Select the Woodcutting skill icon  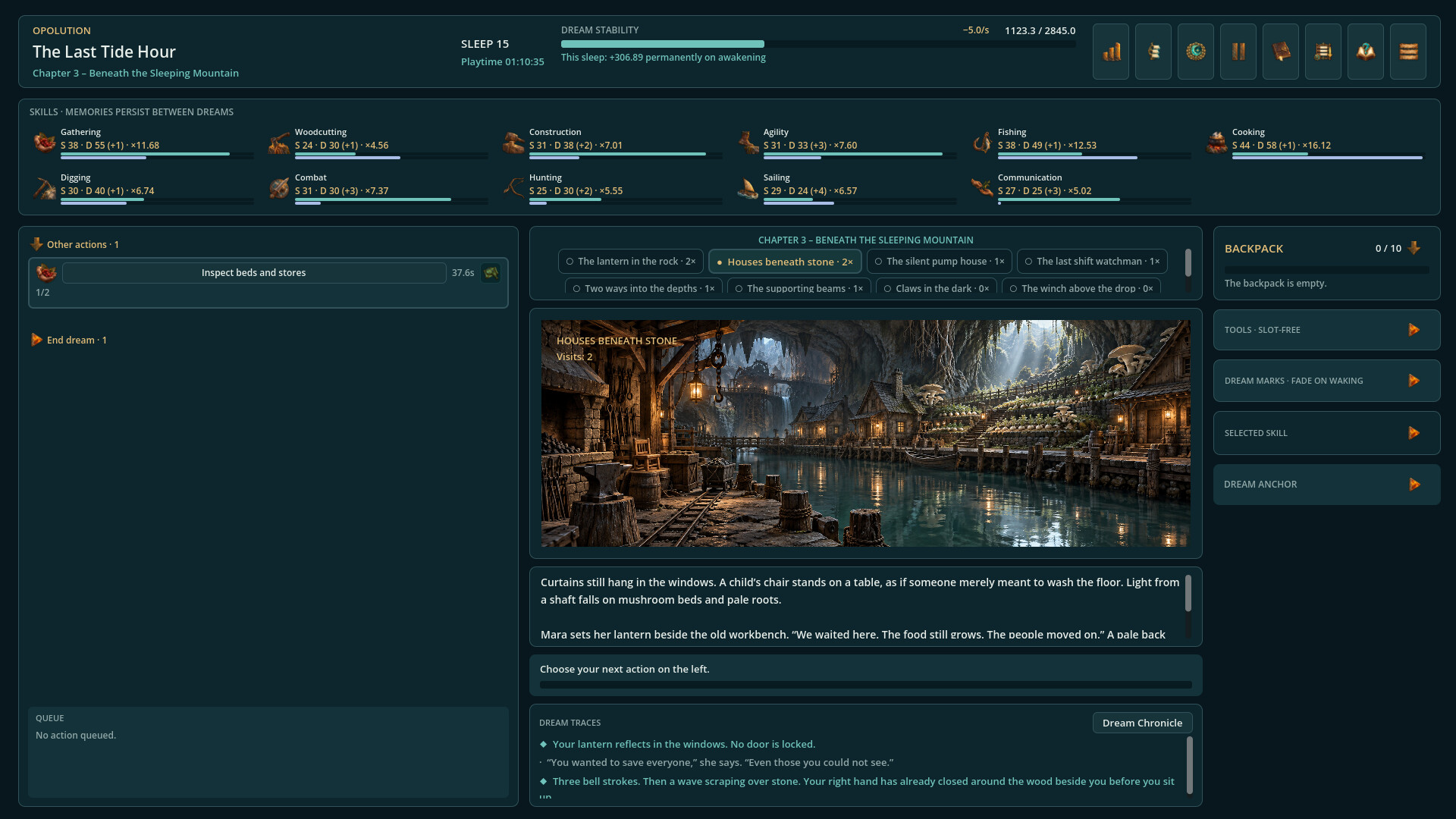click(x=278, y=142)
